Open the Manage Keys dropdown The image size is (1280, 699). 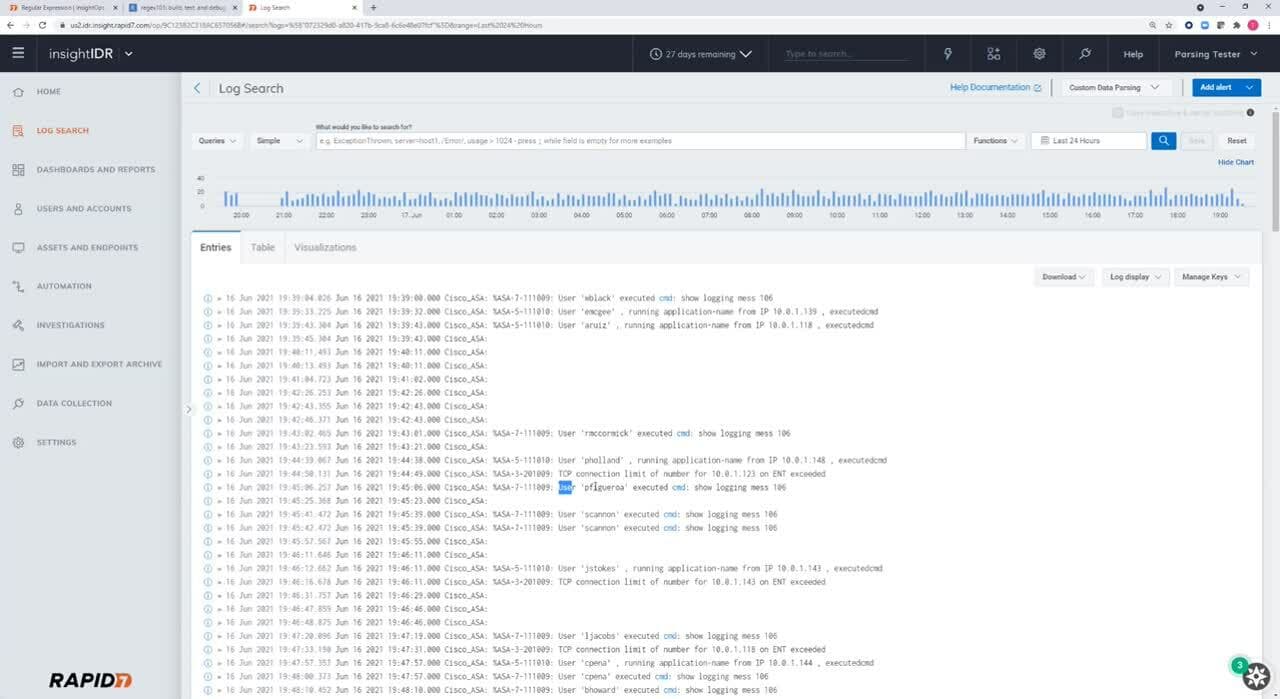click(x=1211, y=277)
